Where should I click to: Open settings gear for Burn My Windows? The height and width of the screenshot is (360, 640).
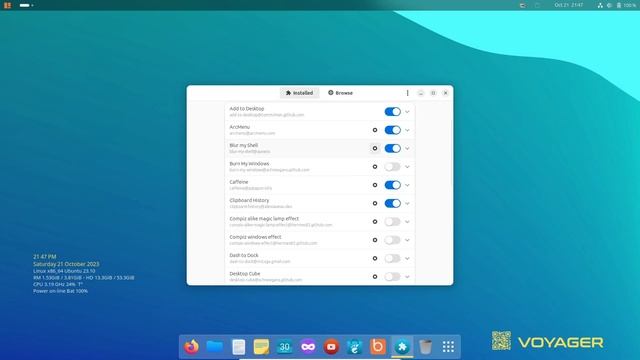[x=375, y=167]
